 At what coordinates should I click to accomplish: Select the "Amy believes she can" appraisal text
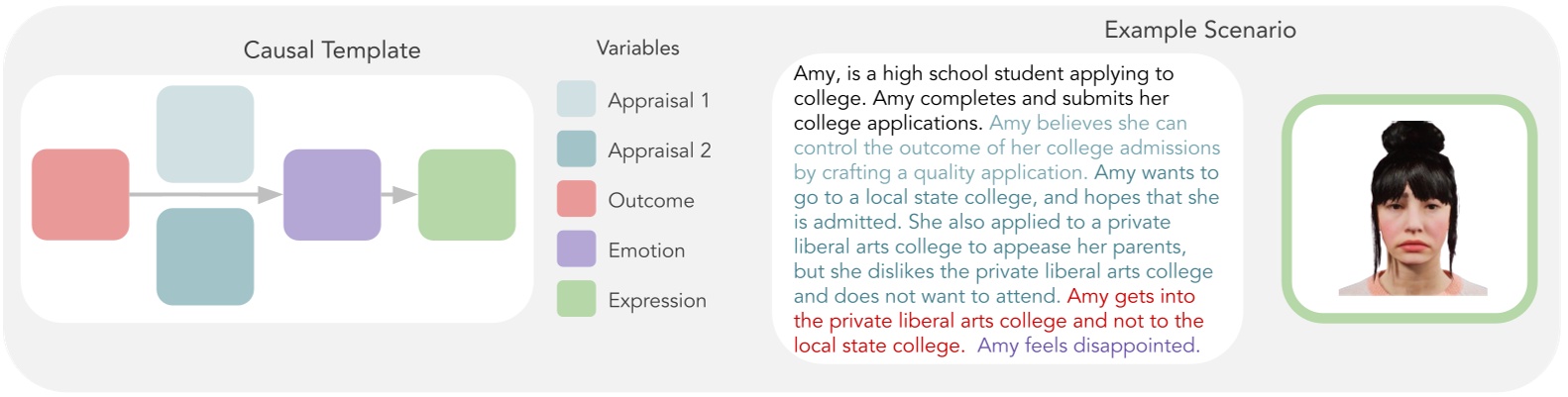1087,123
